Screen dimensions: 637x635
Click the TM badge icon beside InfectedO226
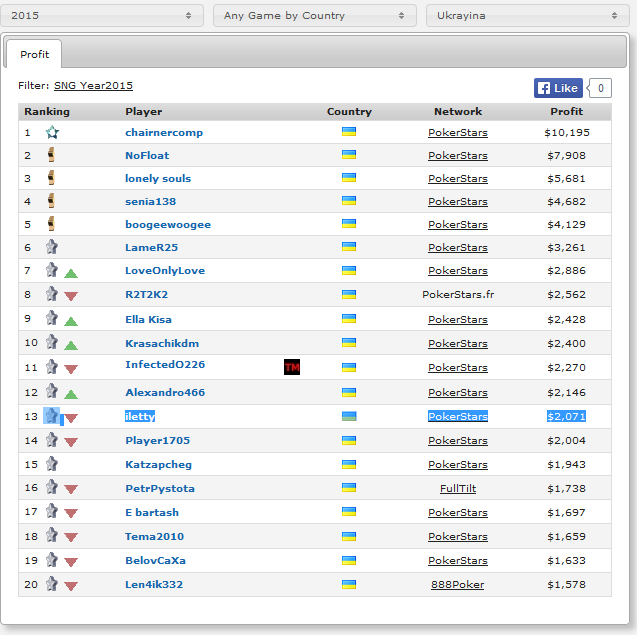[x=292, y=367]
